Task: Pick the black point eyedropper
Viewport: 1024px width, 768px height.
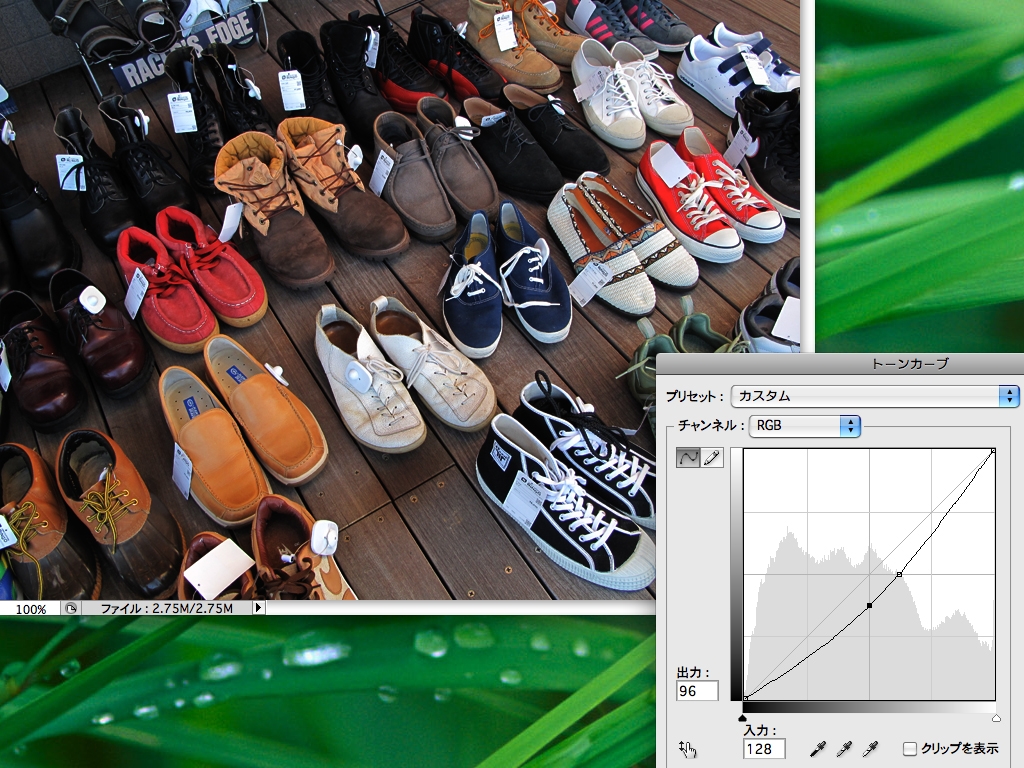Action: tap(818, 749)
